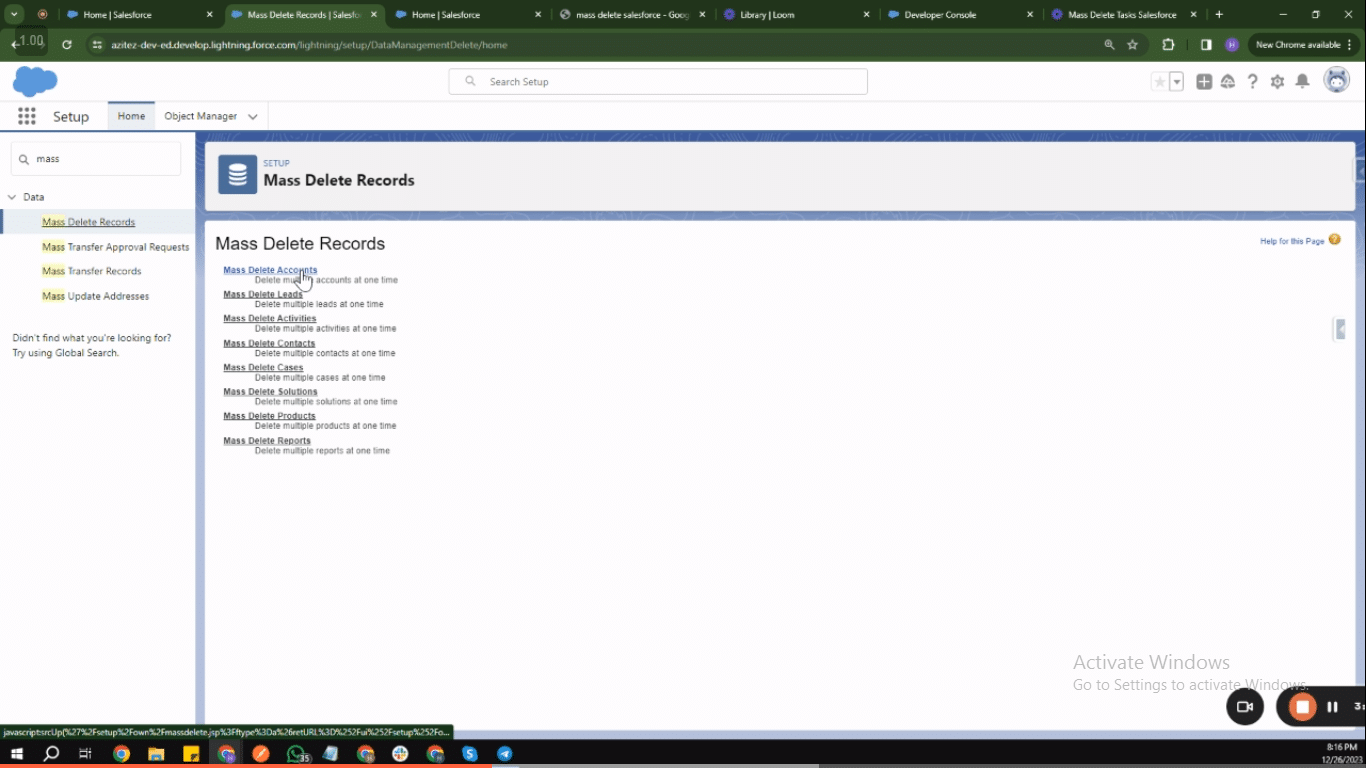1366x768 pixels.
Task: Reload the page in Chrome
Action: tap(67, 45)
